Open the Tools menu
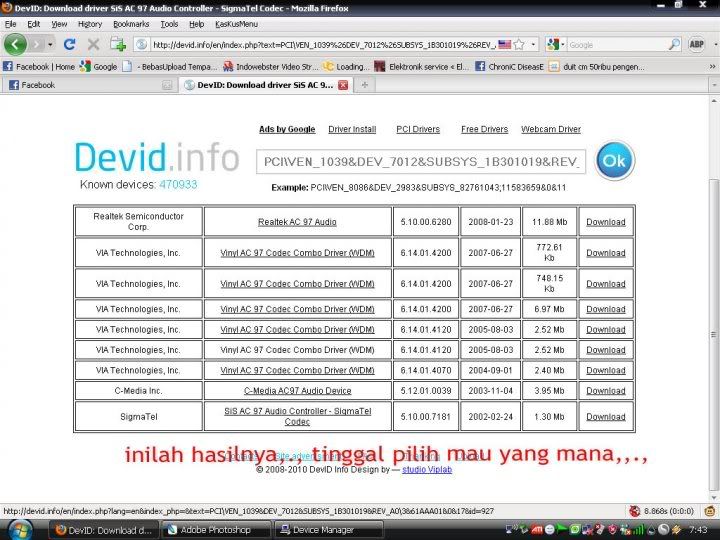The image size is (720, 540). (169, 24)
